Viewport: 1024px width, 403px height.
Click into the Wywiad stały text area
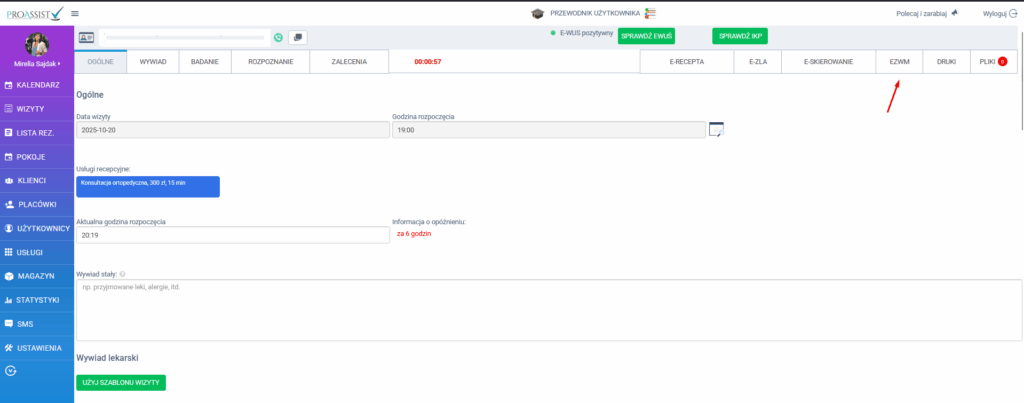pos(548,310)
